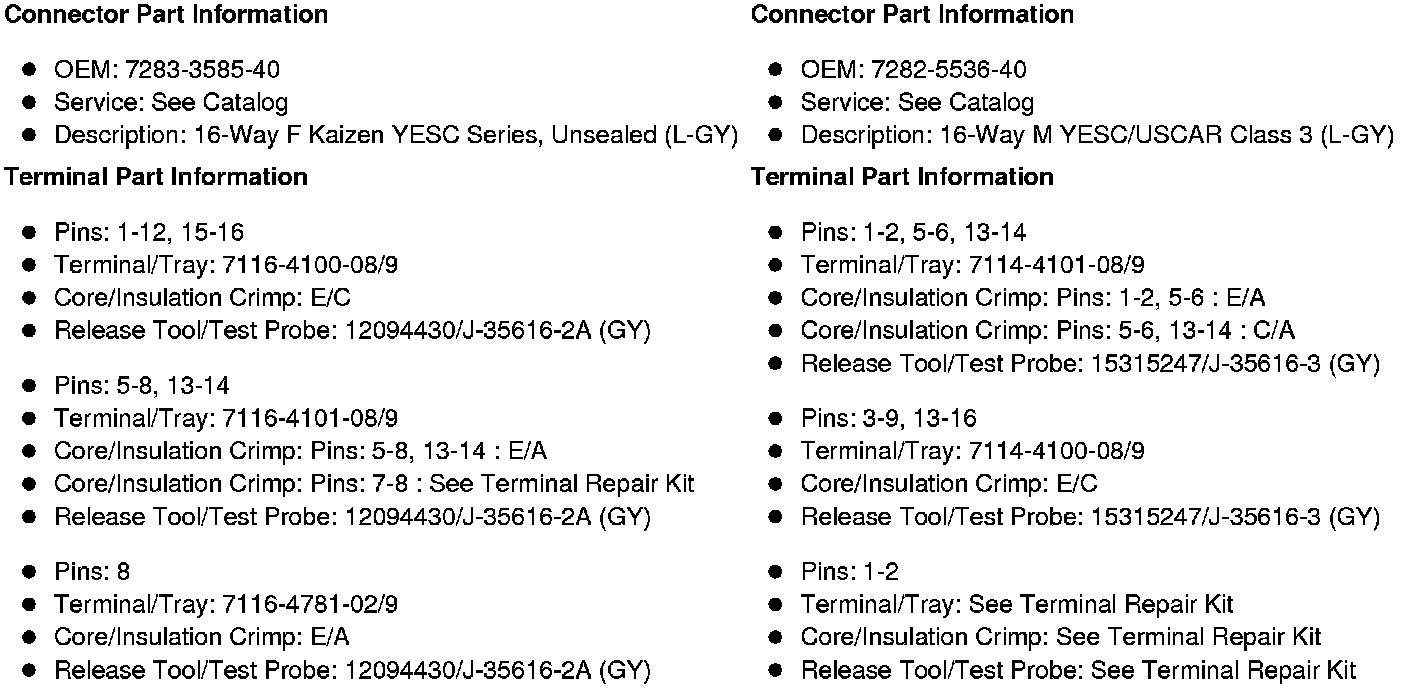Click Release Tool/Test Probe: See Terminal Repair Kit
The image size is (1408, 690).
point(1078,671)
